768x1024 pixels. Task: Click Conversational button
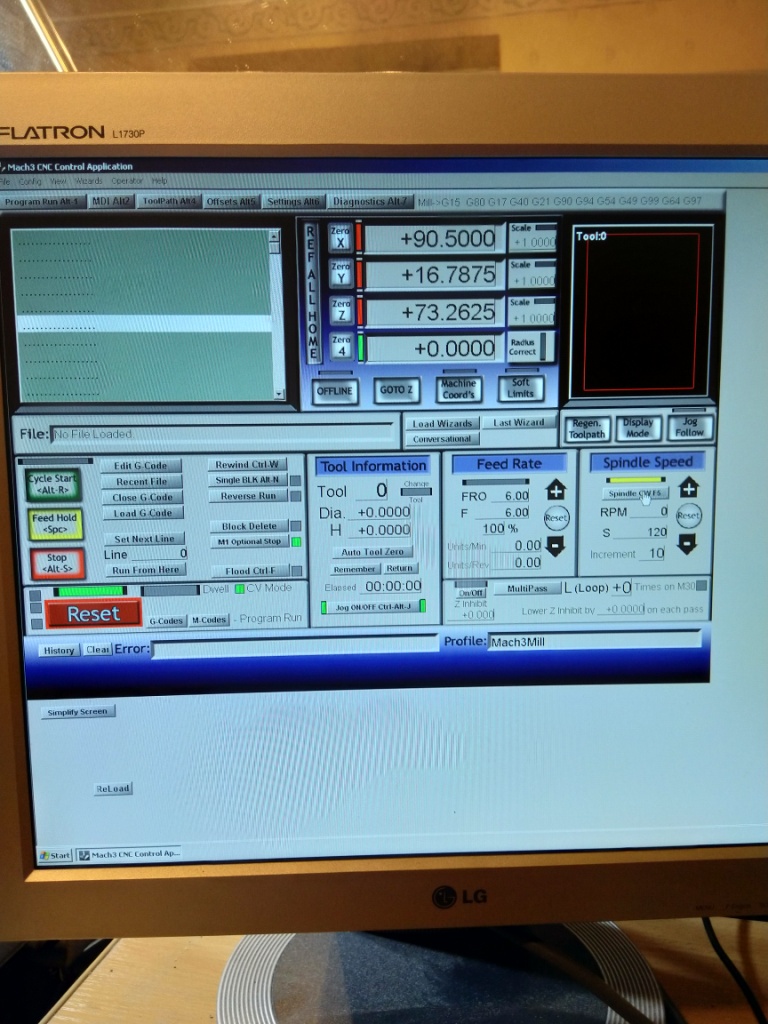pos(442,439)
